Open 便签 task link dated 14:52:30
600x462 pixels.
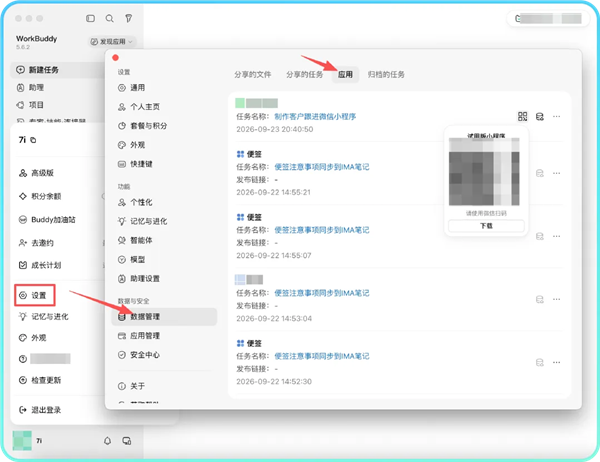pyautogui.click(x=322, y=357)
